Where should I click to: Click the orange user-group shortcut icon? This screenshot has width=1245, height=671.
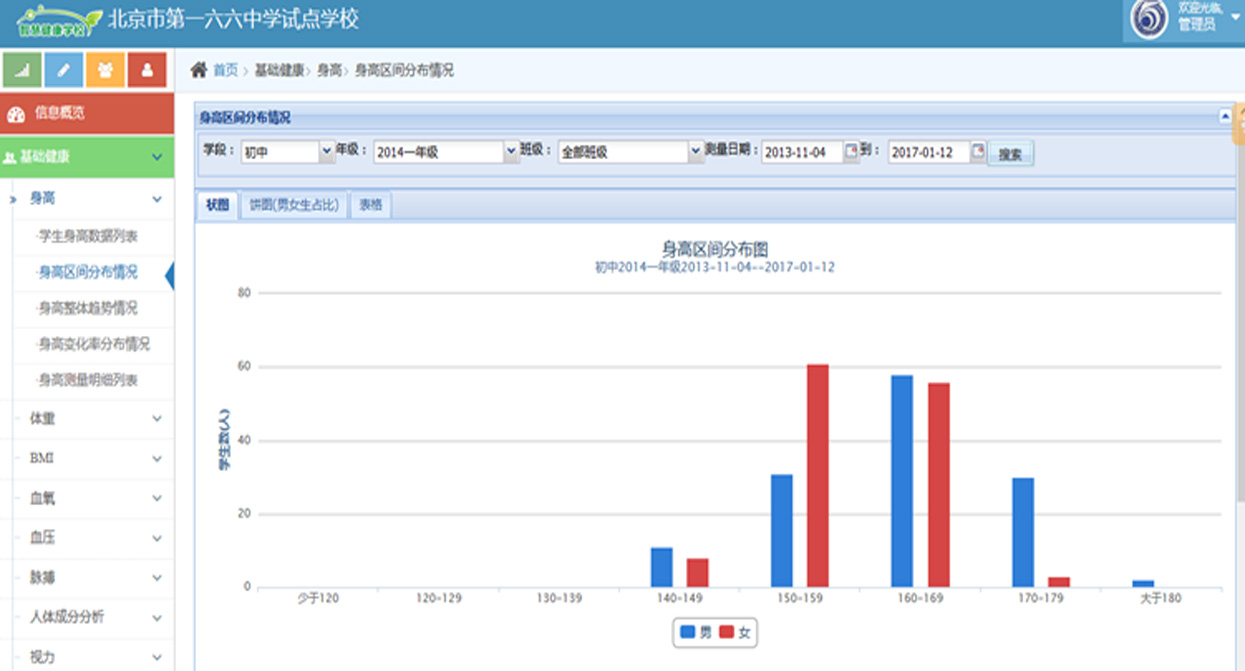[105, 70]
